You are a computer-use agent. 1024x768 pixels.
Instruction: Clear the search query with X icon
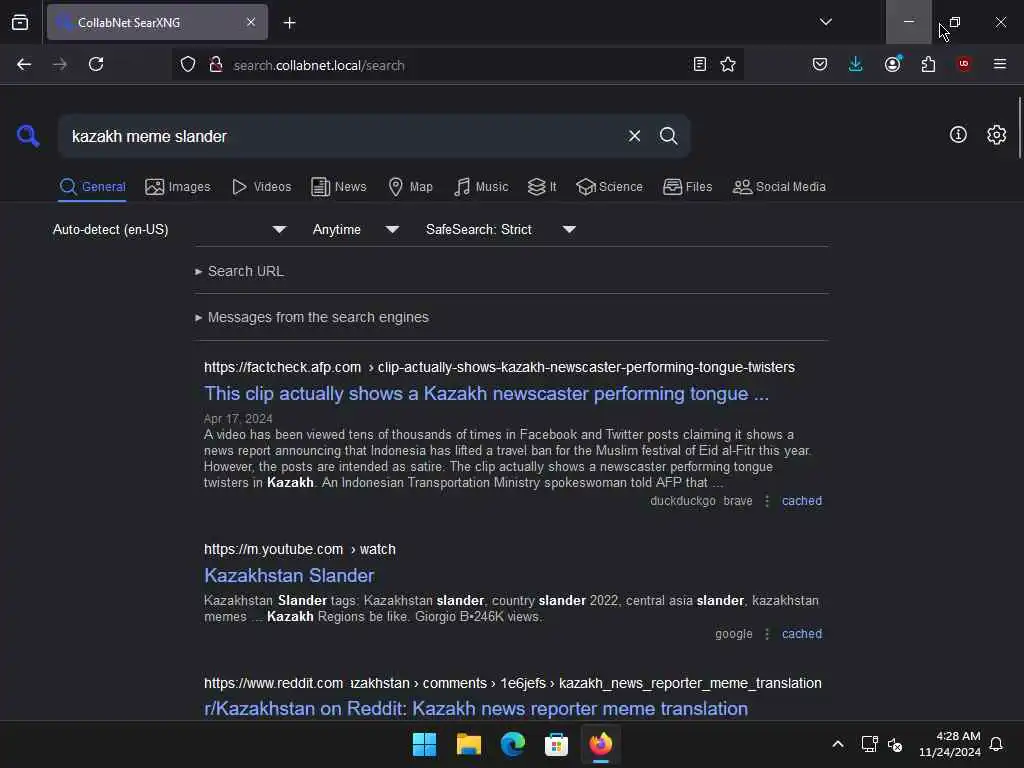point(634,136)
